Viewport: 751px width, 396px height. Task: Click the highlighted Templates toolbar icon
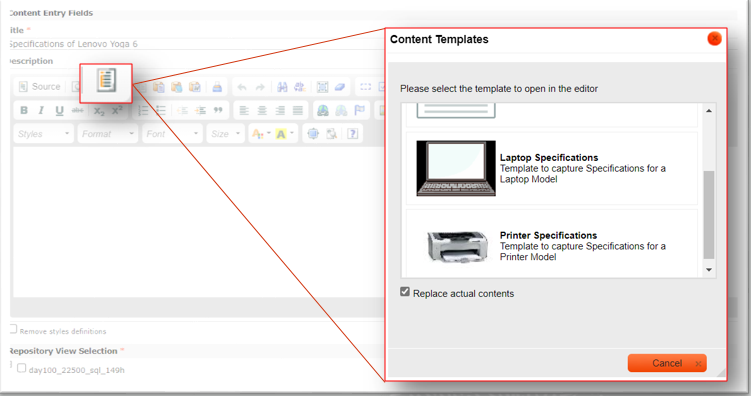click(106, 80)
